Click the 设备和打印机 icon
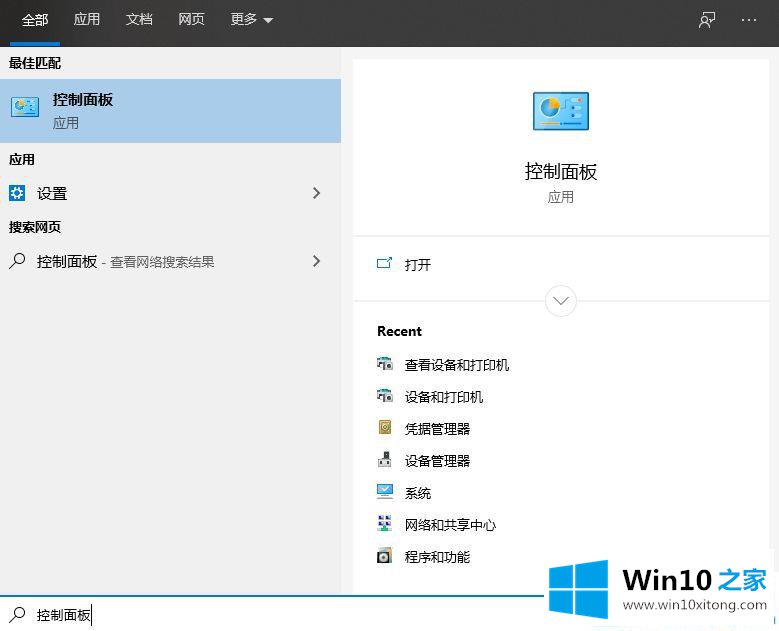 pyautogui.click(x=385, y=395)
